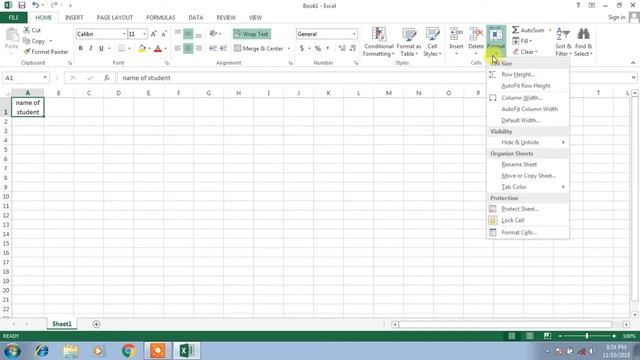
Task: Select Rename Sheet
Action: 527,164
